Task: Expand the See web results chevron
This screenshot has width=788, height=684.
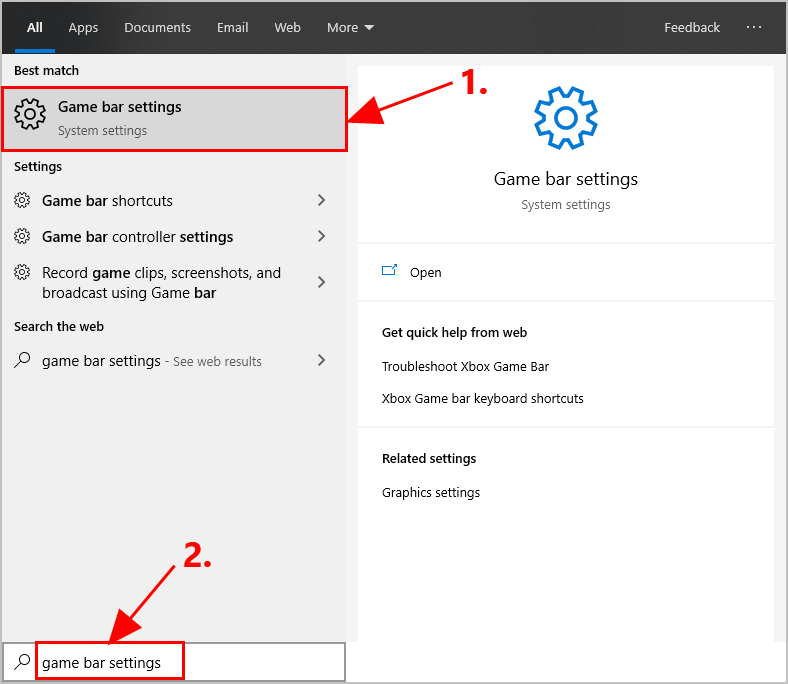Action: tap(322, 360)
